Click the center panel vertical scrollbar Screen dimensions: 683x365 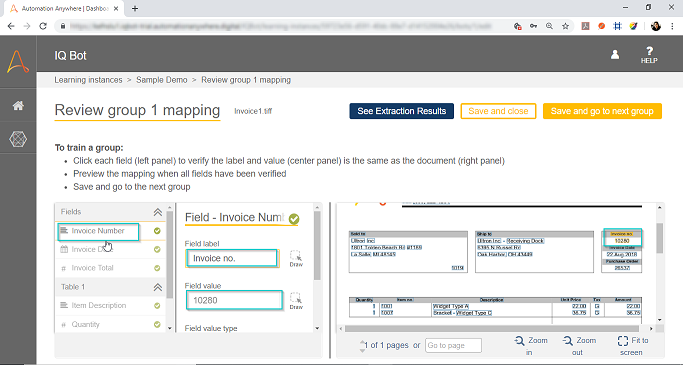[317, 246]
